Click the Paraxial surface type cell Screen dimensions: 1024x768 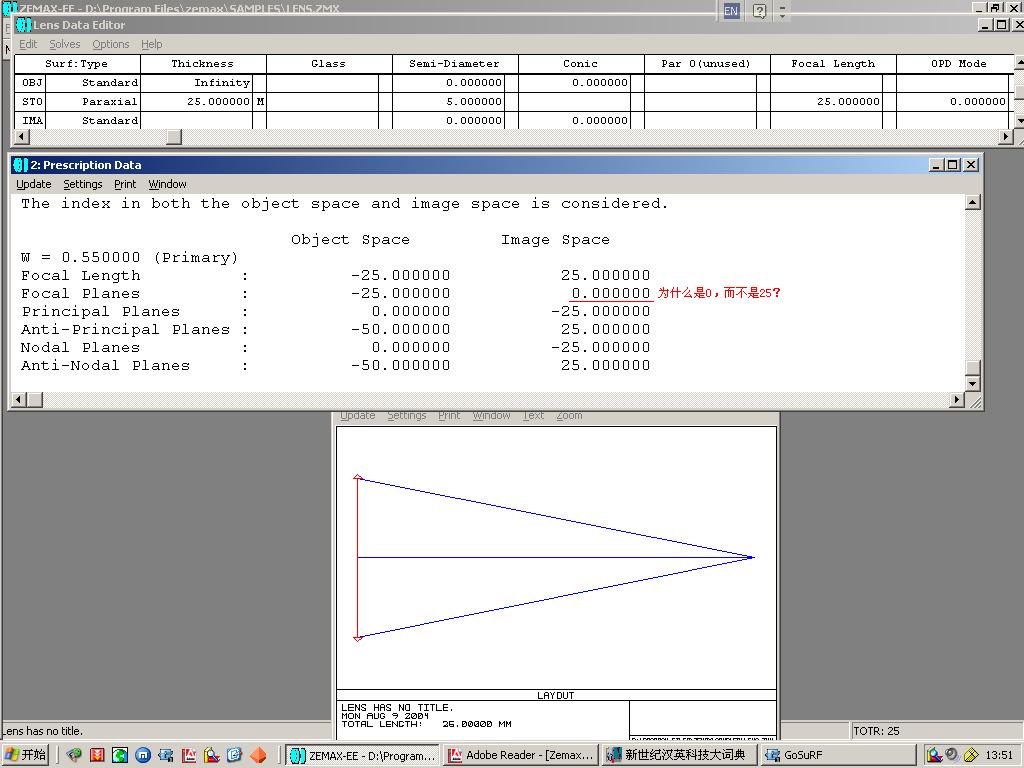pos(93,101)
